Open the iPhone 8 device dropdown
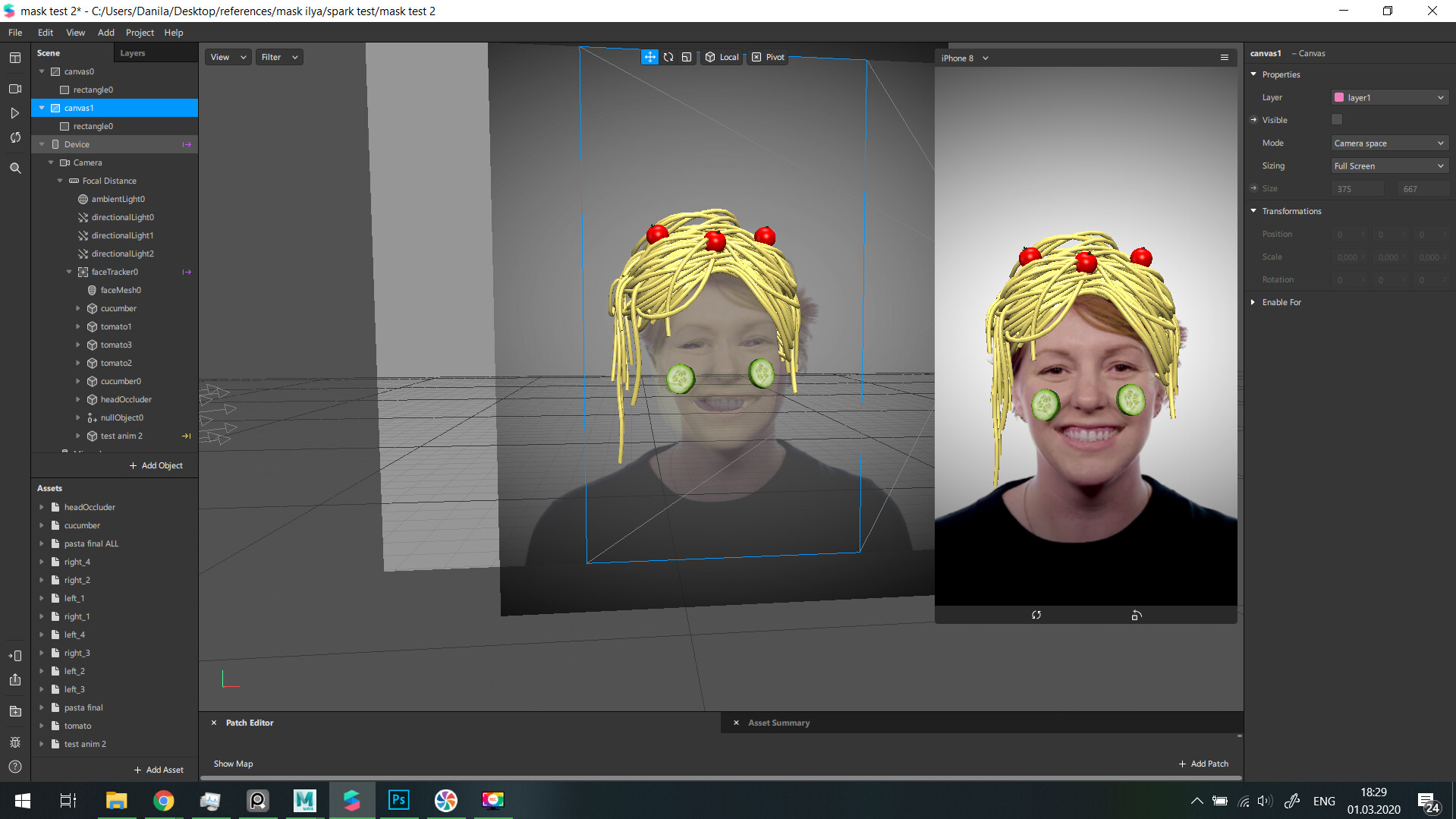This screenshot has height=819, width=1456. (x=965, y=58)
